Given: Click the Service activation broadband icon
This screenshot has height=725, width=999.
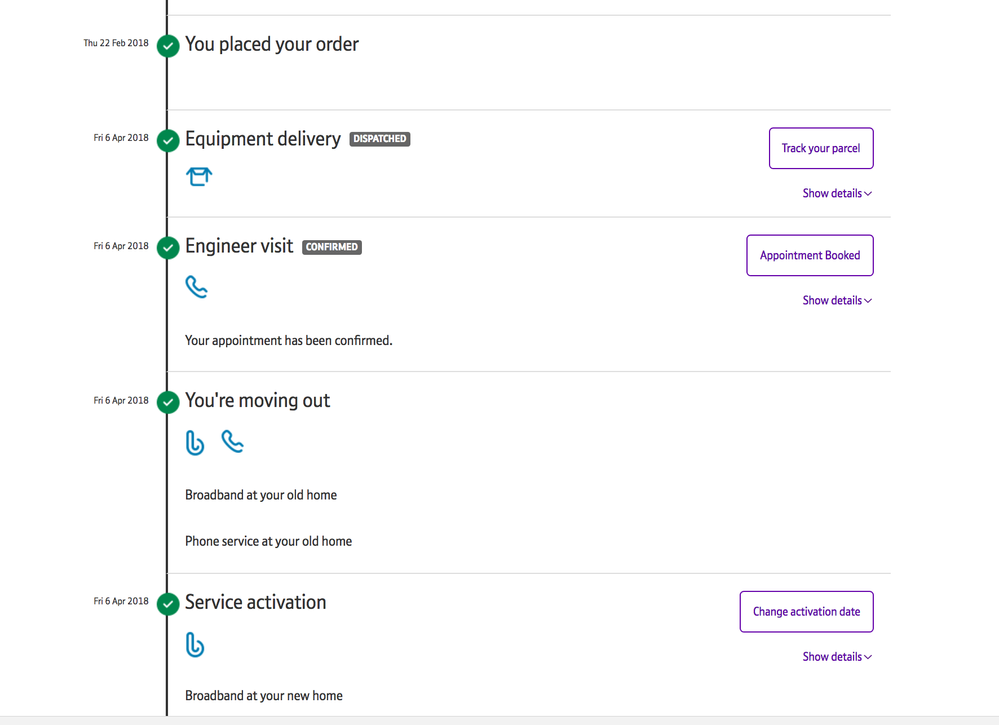Looking at the screenshot, I should (195, 645).
